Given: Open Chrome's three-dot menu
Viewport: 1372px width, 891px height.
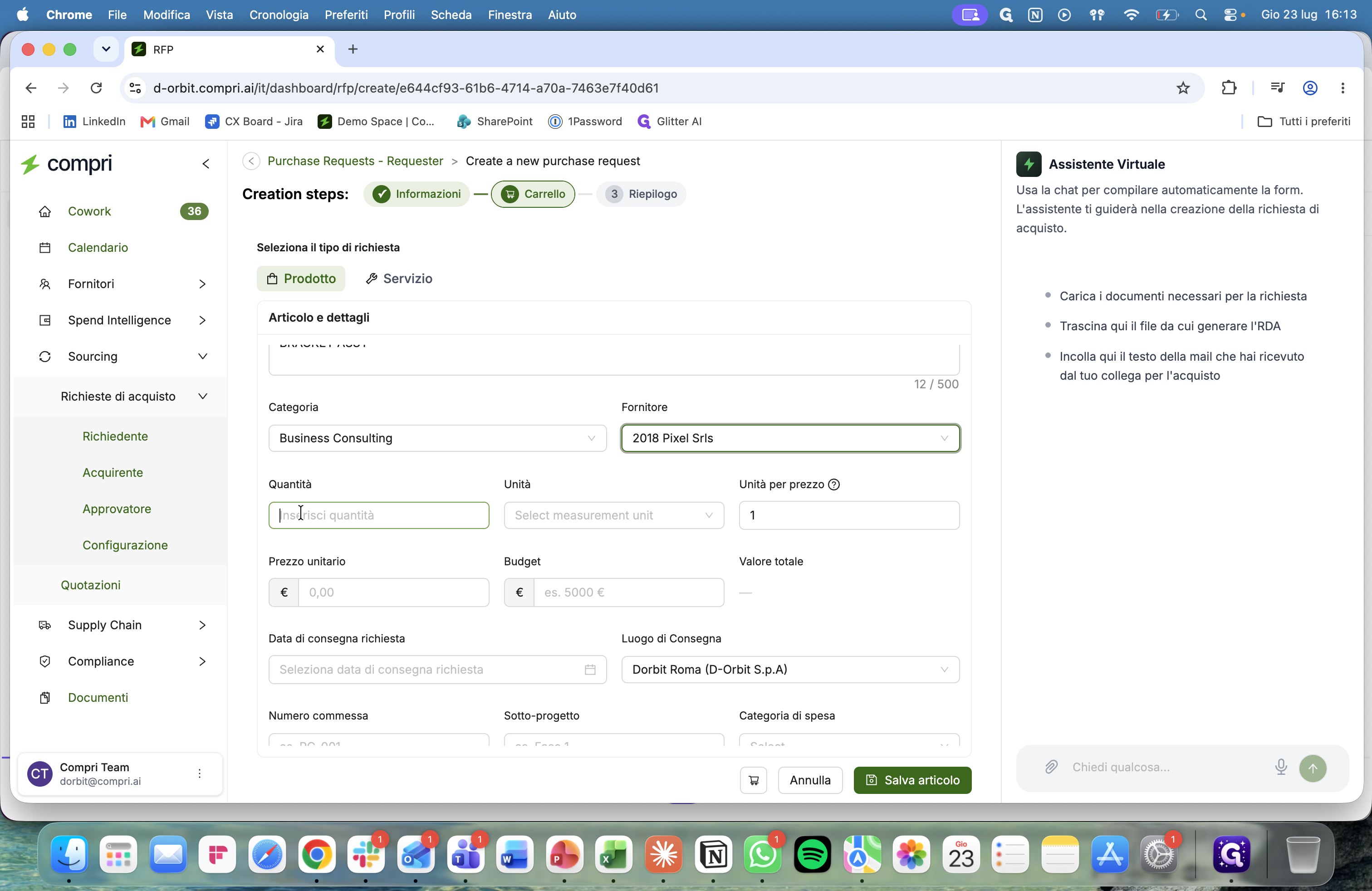Looking at the screenshot, I should [1343, 88].
